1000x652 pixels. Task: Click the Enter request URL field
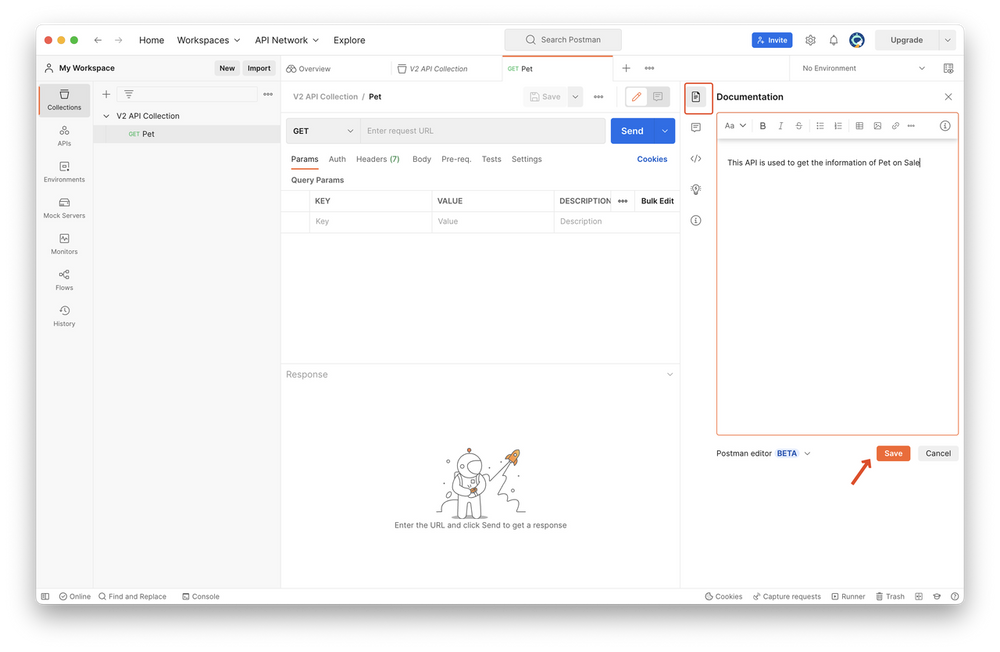[x=483, y=131]
